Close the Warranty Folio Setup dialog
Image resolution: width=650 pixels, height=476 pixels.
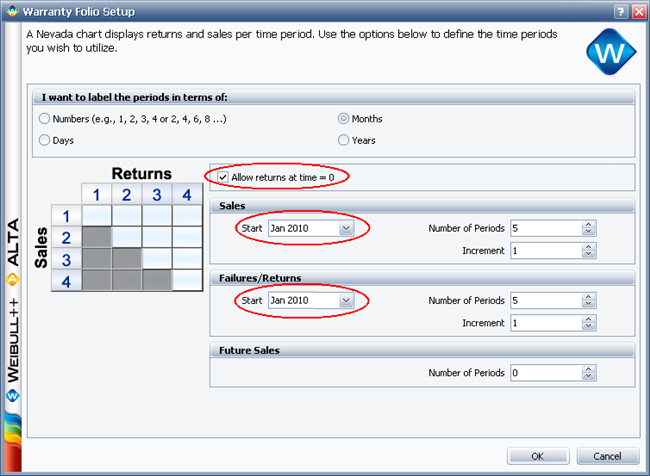pyautogui.click(x=638, y=11)
